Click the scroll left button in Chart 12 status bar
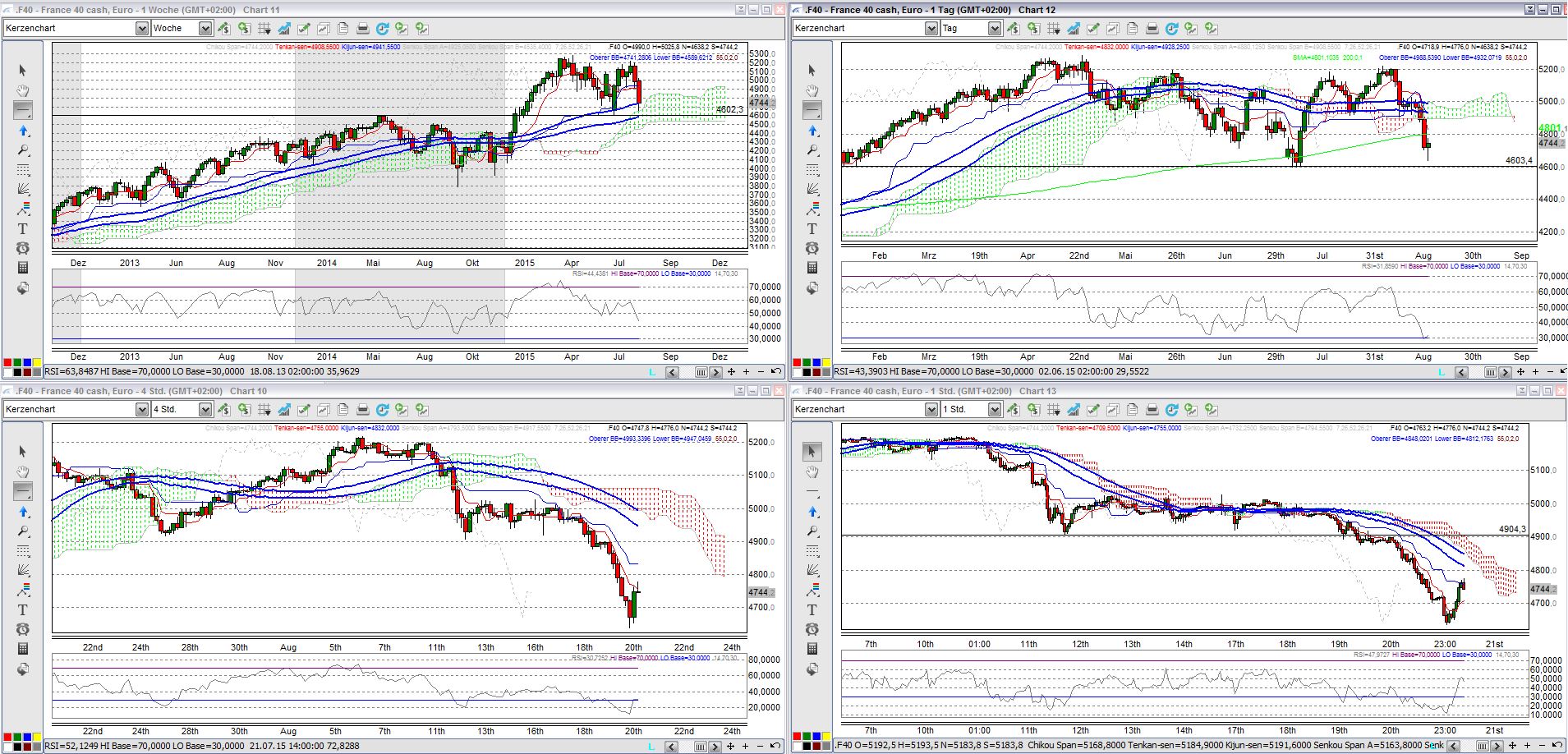This screenshot has height=754, width=1568. tap(1461, 372)
